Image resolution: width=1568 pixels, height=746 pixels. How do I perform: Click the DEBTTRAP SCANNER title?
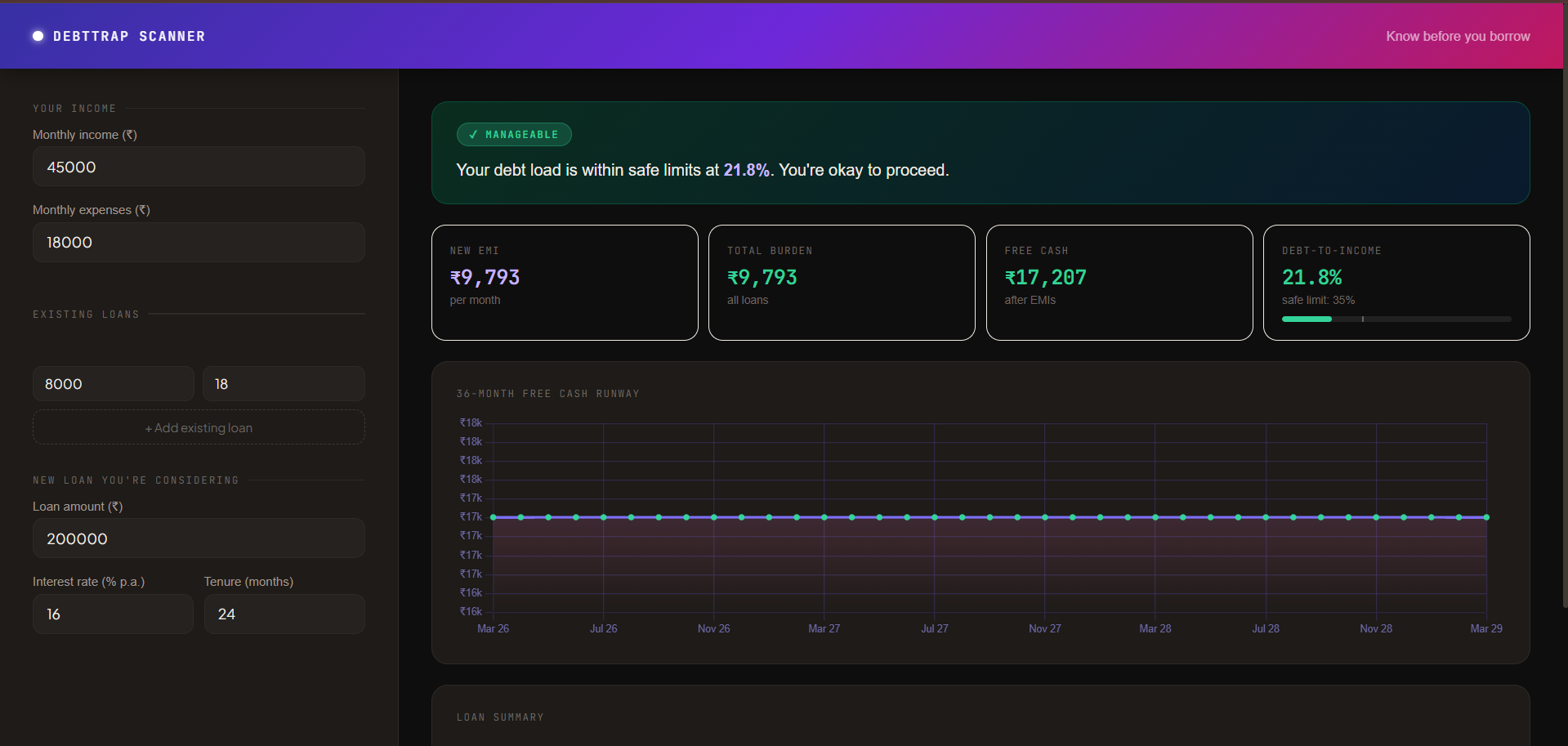tap(129, 36)
